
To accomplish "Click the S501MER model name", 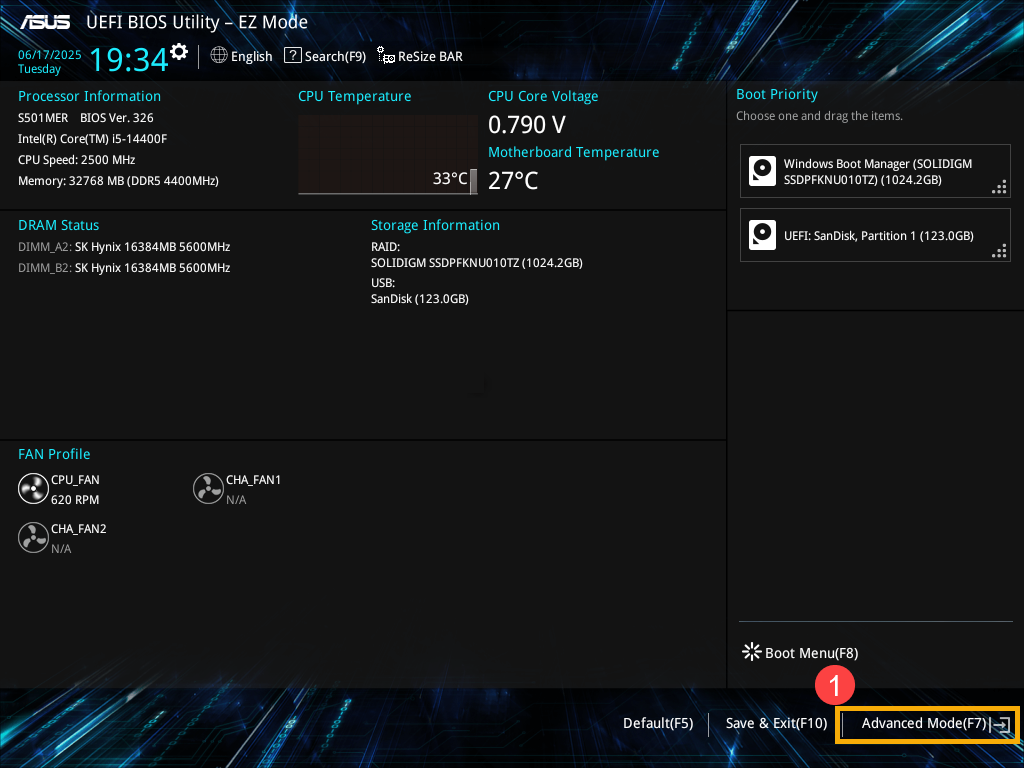I will point(43,118).
